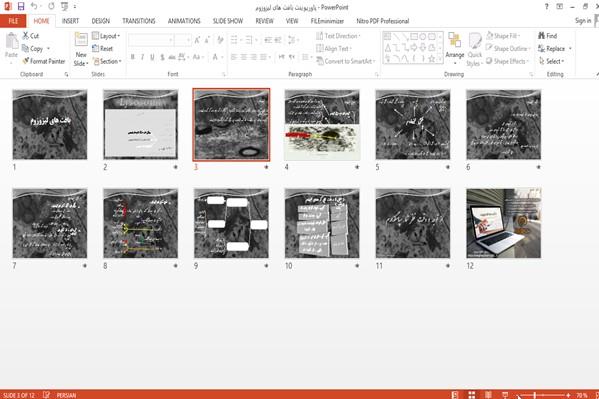Viewport: 599px width, 399px height.
Task: Open the Clipboard pane launcher
Action: 66,75
